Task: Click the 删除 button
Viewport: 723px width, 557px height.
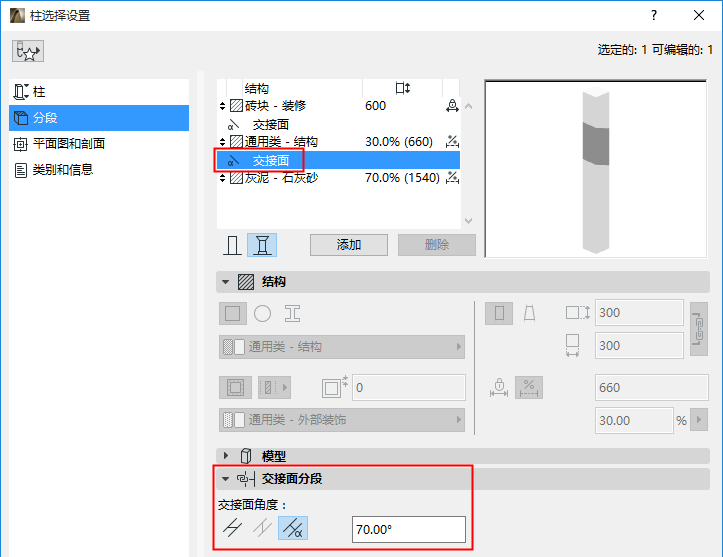Action: click(x=437, y=245)
